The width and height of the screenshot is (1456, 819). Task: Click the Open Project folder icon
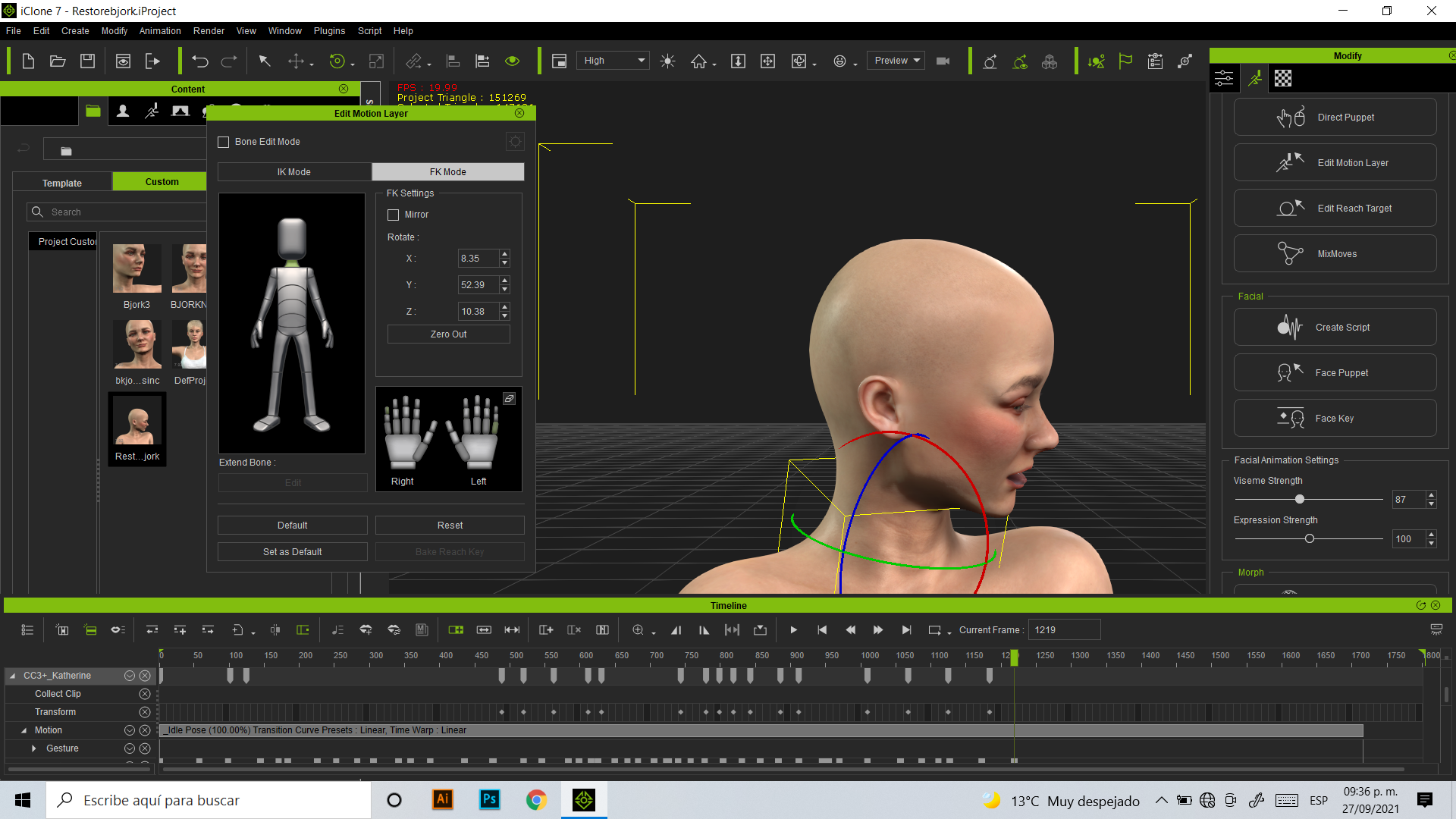coord(58,61)
